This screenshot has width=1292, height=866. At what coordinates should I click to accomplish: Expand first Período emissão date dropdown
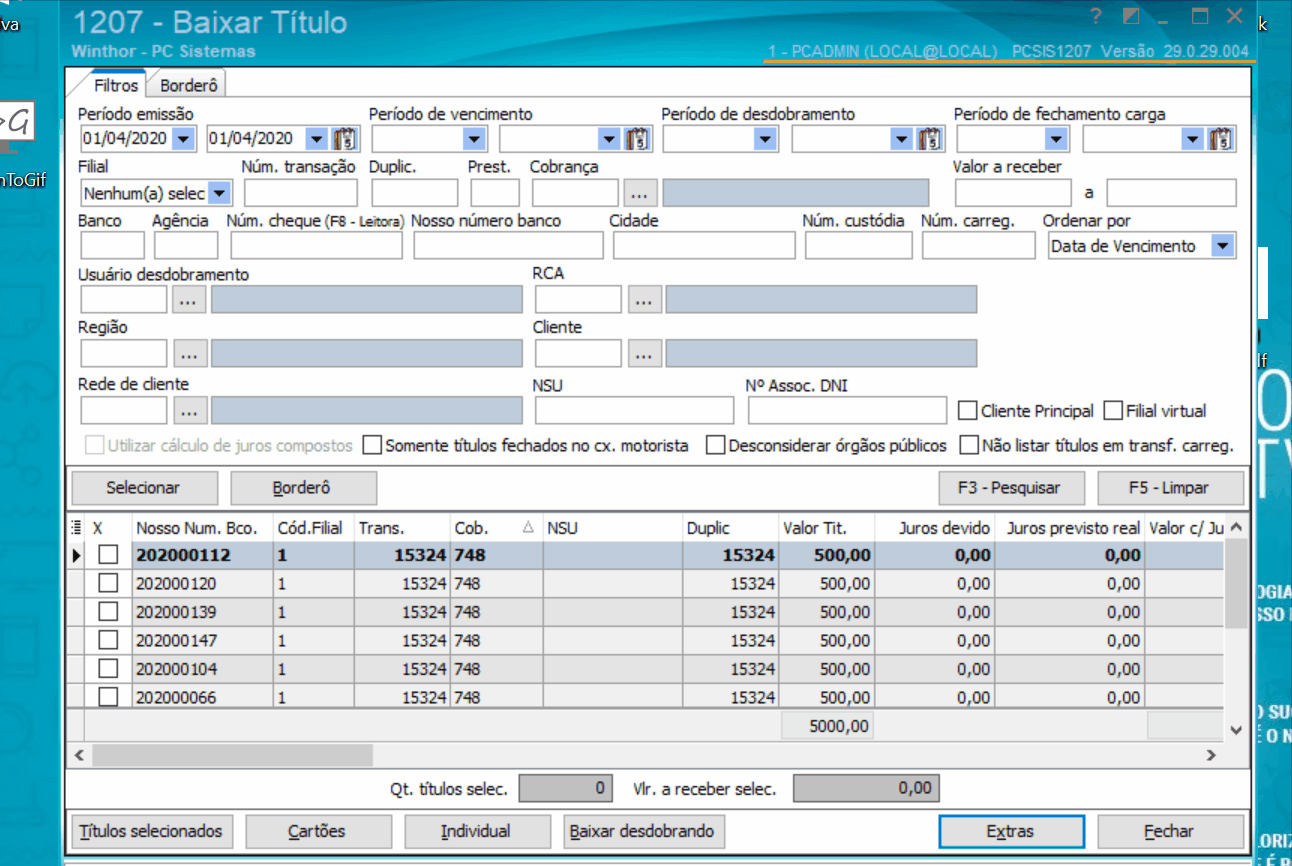(184, 139)
